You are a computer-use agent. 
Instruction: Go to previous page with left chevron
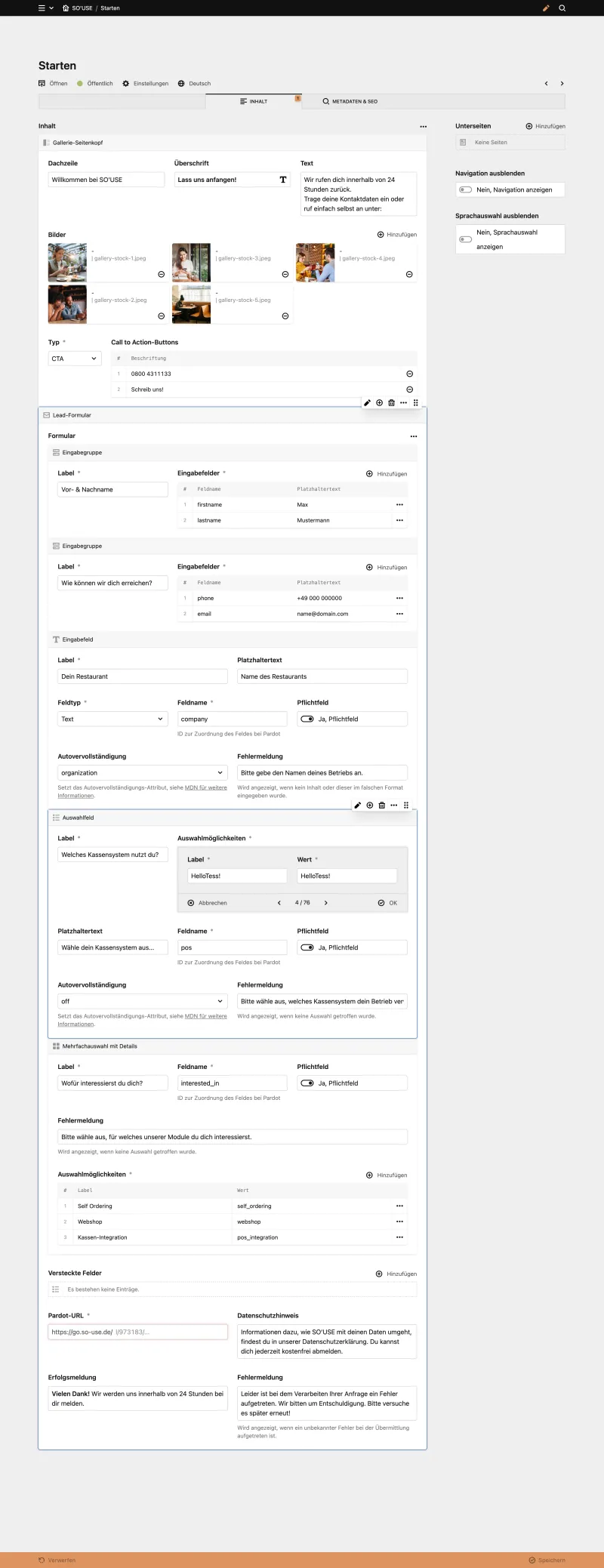click(546, 84)
